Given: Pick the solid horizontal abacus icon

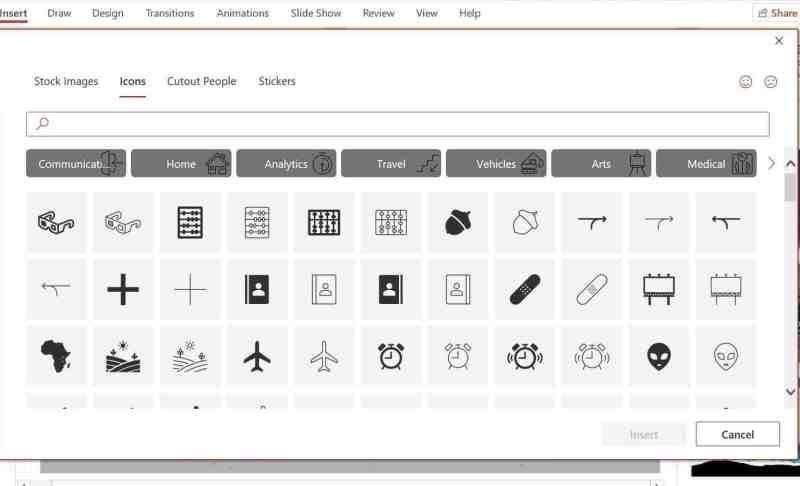Looking at the screenshot, I should pyautogui.click(x=190, y=222).
